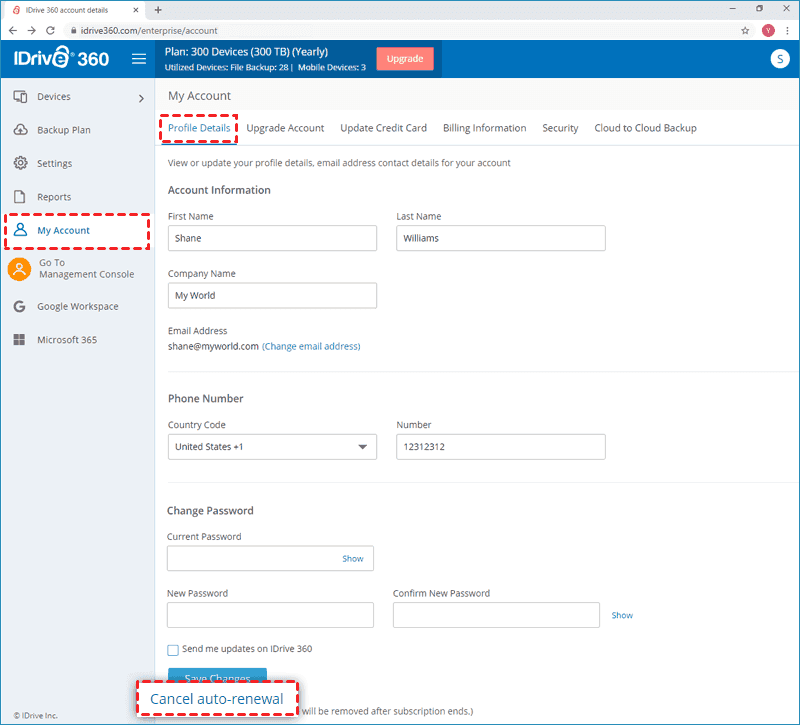
Task: Click the phone Number field
Action: (501, 447)
